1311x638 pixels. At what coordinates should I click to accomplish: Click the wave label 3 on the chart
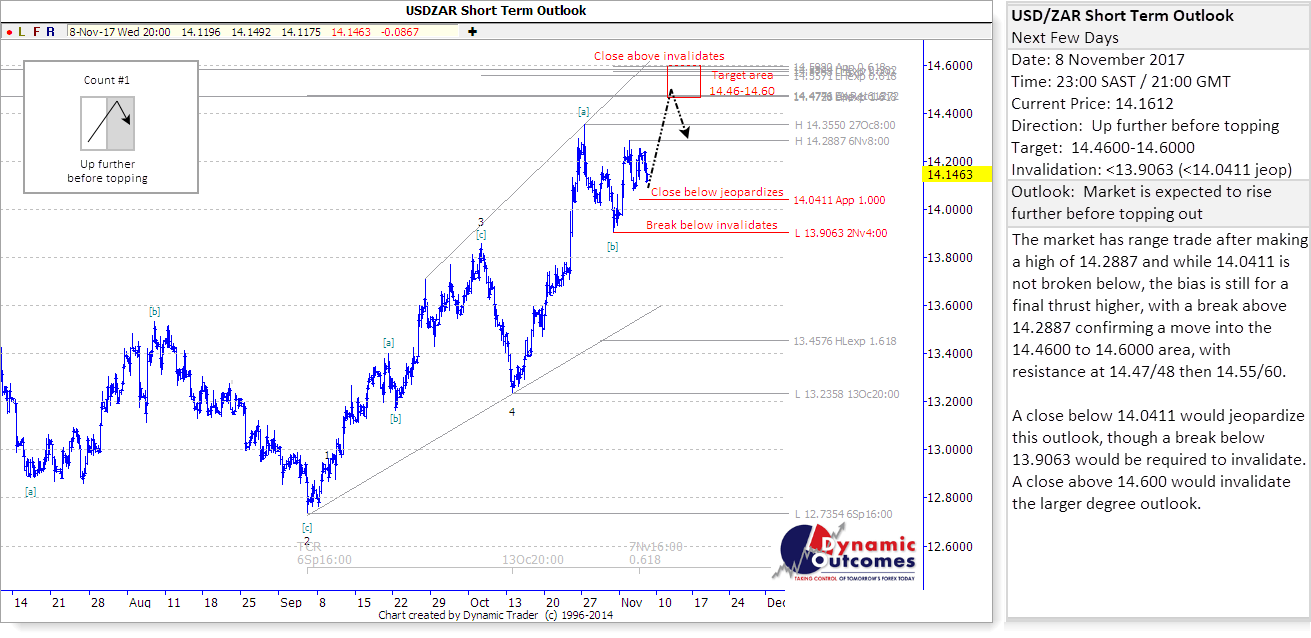[x=480, y=222]
